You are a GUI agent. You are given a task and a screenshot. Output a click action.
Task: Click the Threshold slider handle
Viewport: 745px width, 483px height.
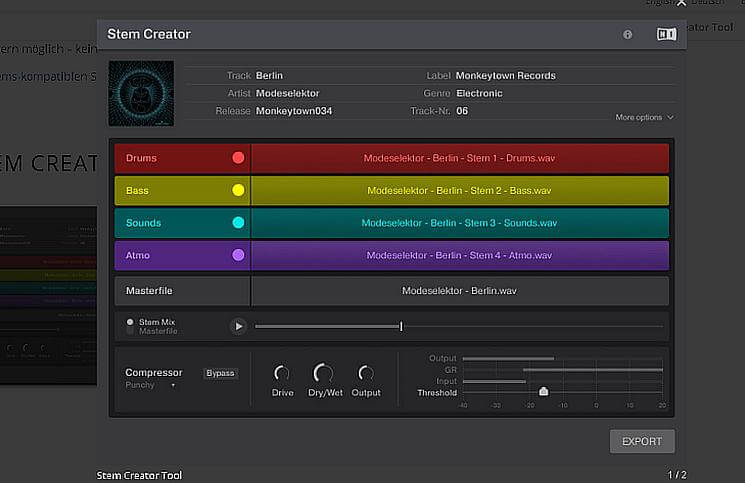click(x=543, y=392)
